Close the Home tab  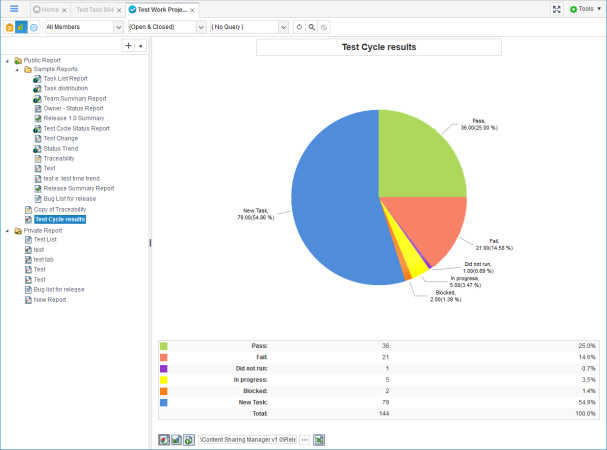[64, 10]
